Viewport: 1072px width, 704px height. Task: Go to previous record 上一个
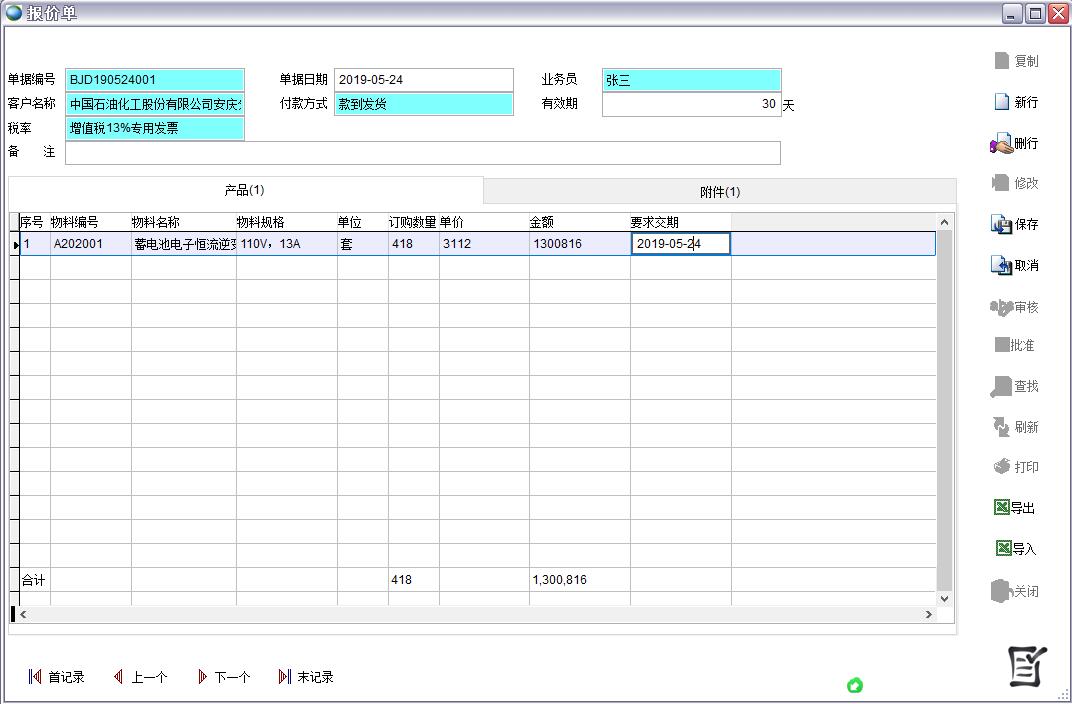pos(119,677)
